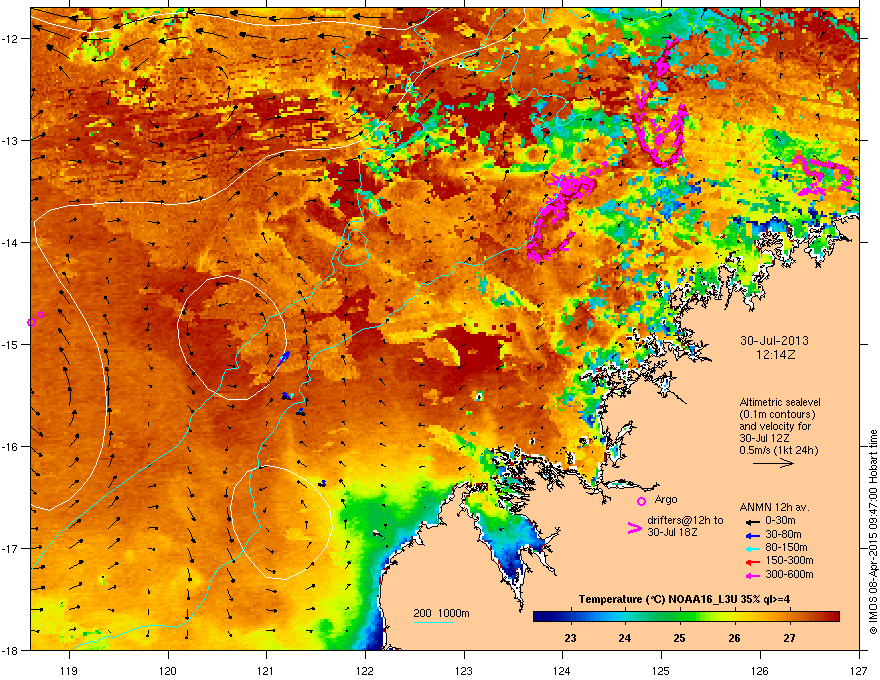
Task: Click the 'drifters@12h to' legend text
Action: (x=685, y=521)
